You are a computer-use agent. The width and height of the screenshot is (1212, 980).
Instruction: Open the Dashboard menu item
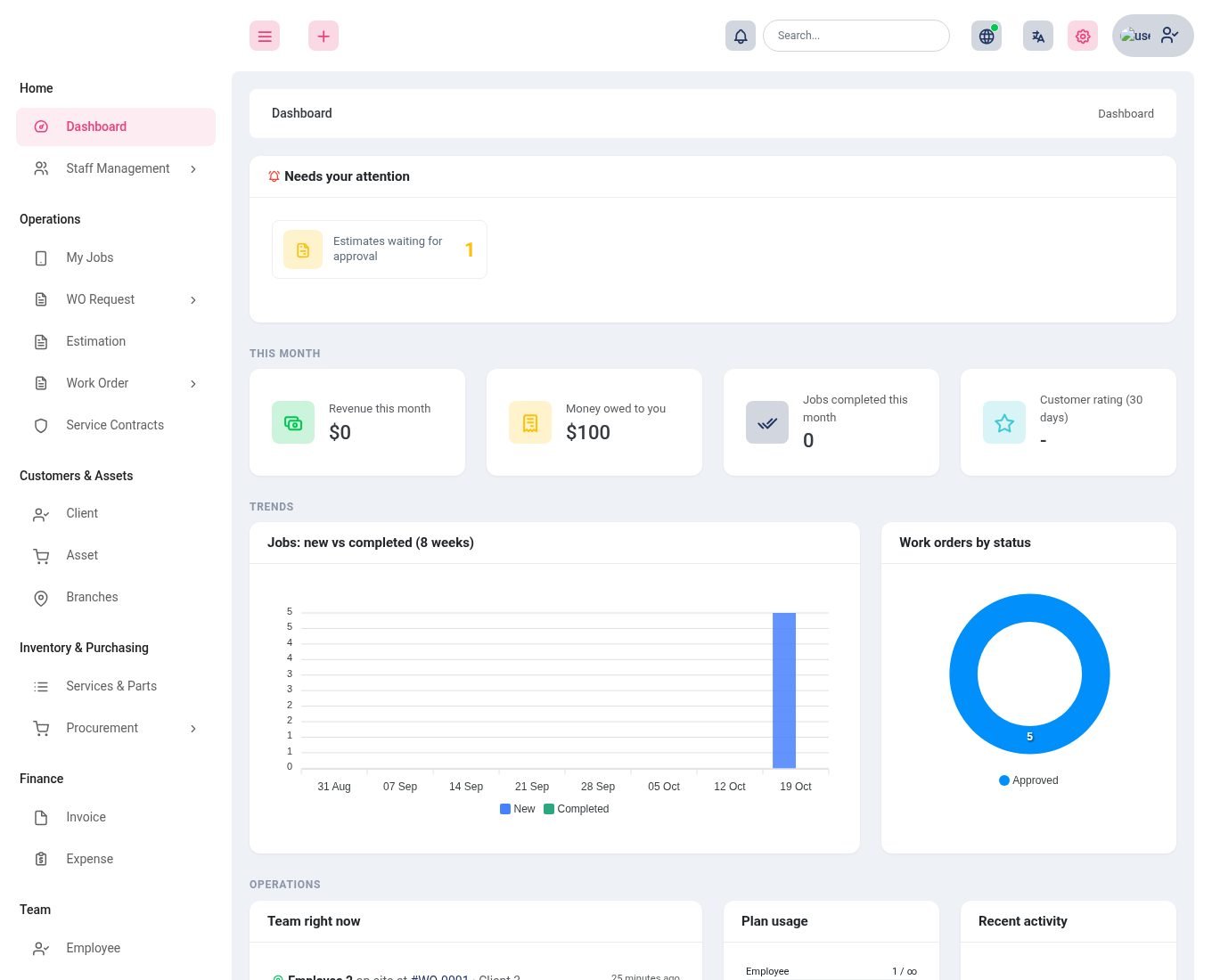[116, 127]
